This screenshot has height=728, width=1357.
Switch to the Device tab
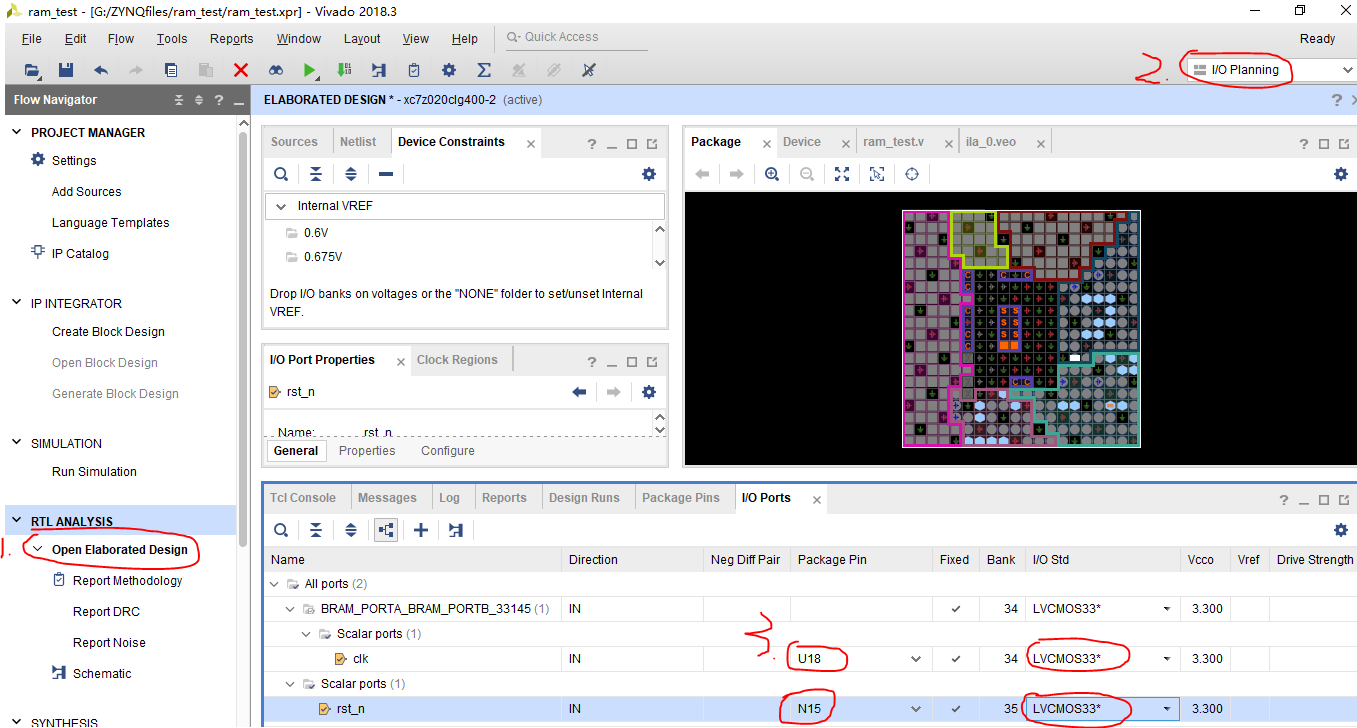(x=802, y=142)
